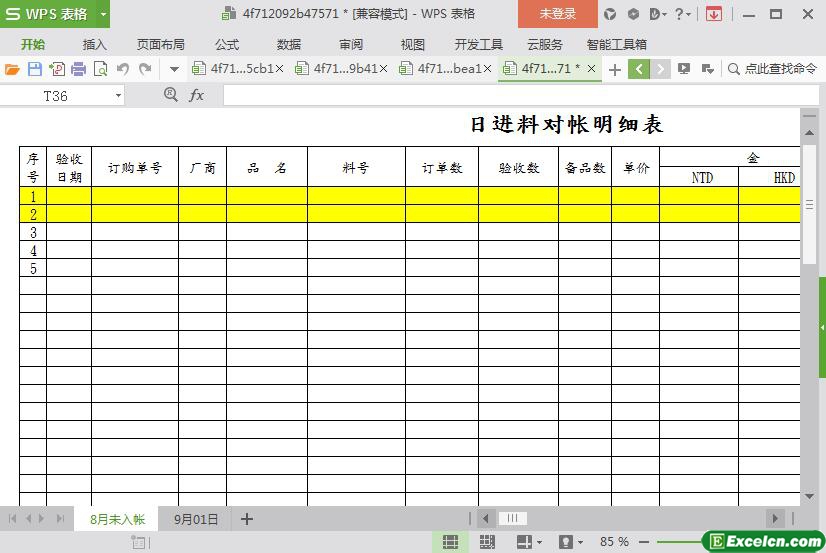Close the 4f71...5cb1 document tab

[280, 69]
